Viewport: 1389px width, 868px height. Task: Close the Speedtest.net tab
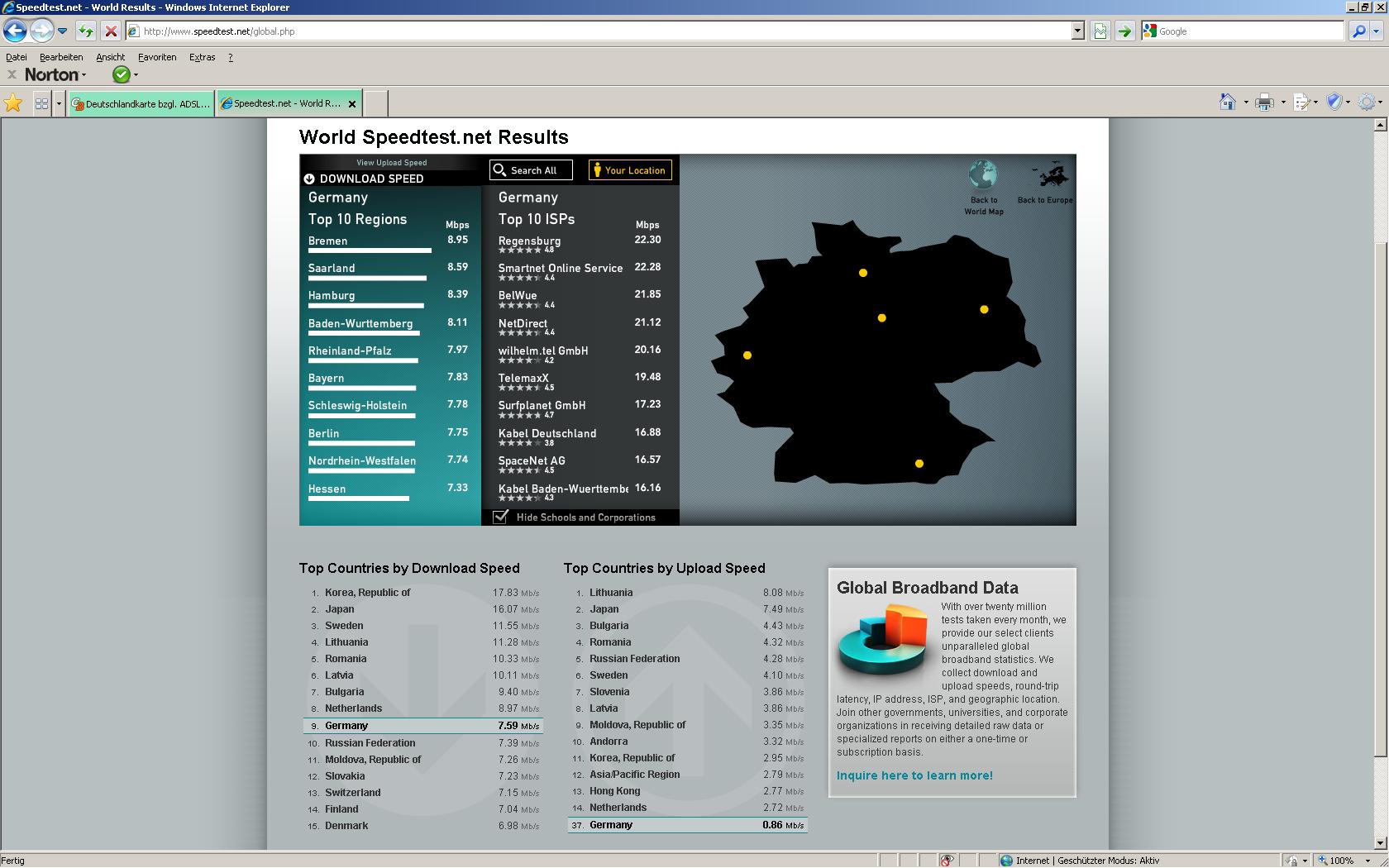click(352, 104)
